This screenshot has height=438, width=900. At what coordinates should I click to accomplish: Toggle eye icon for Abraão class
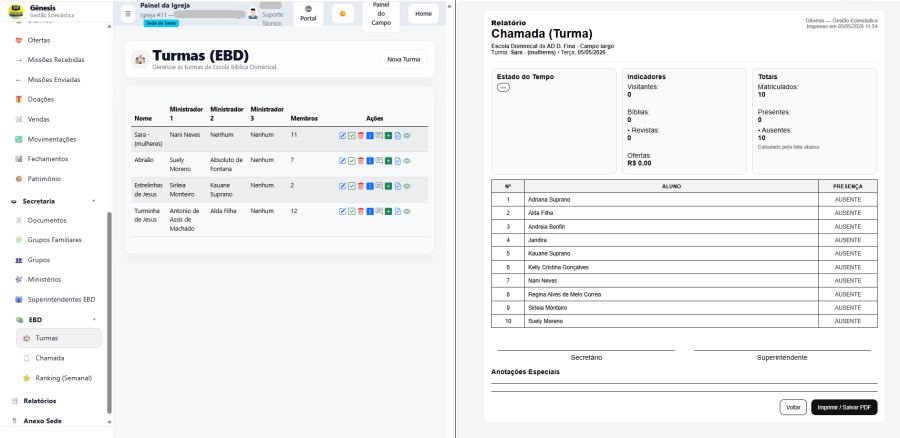(x=407, y=161)
